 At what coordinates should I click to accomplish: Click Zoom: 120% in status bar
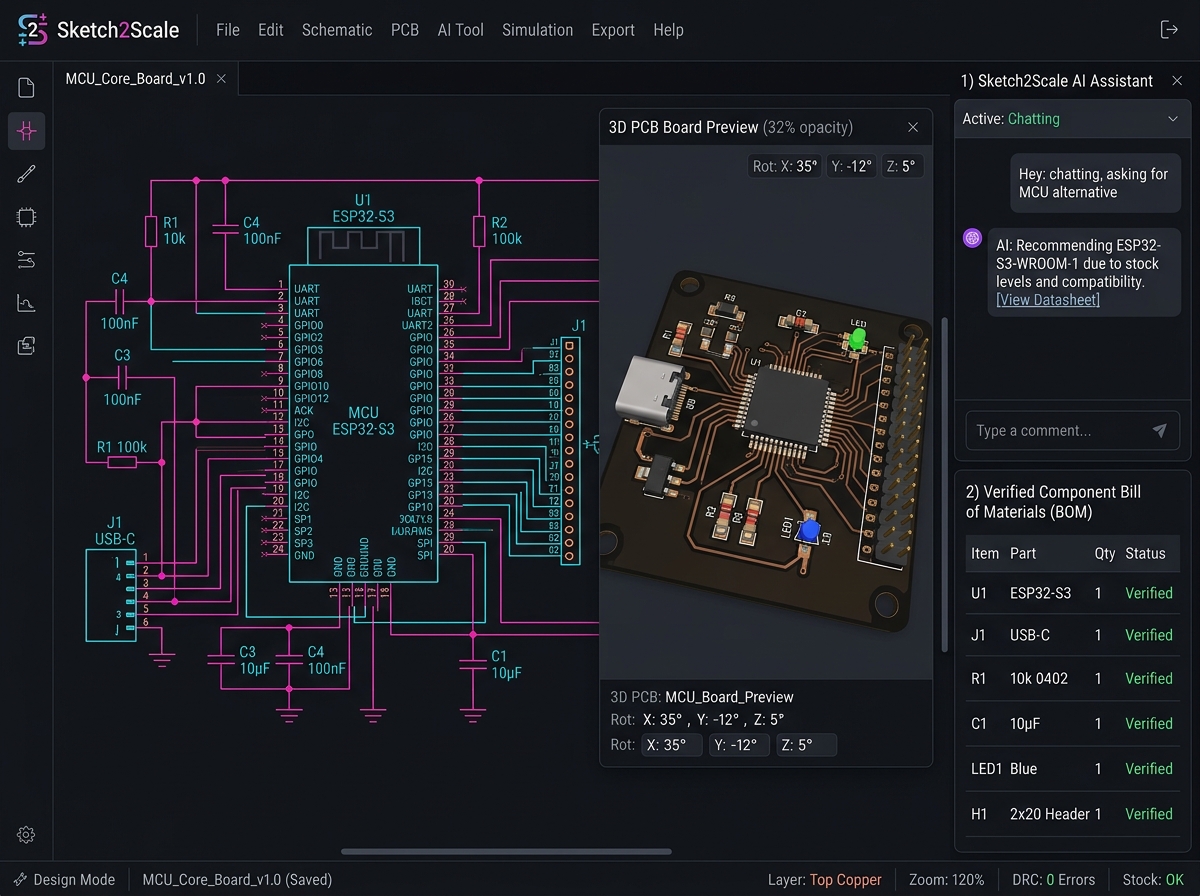click(x=947, y=880)
